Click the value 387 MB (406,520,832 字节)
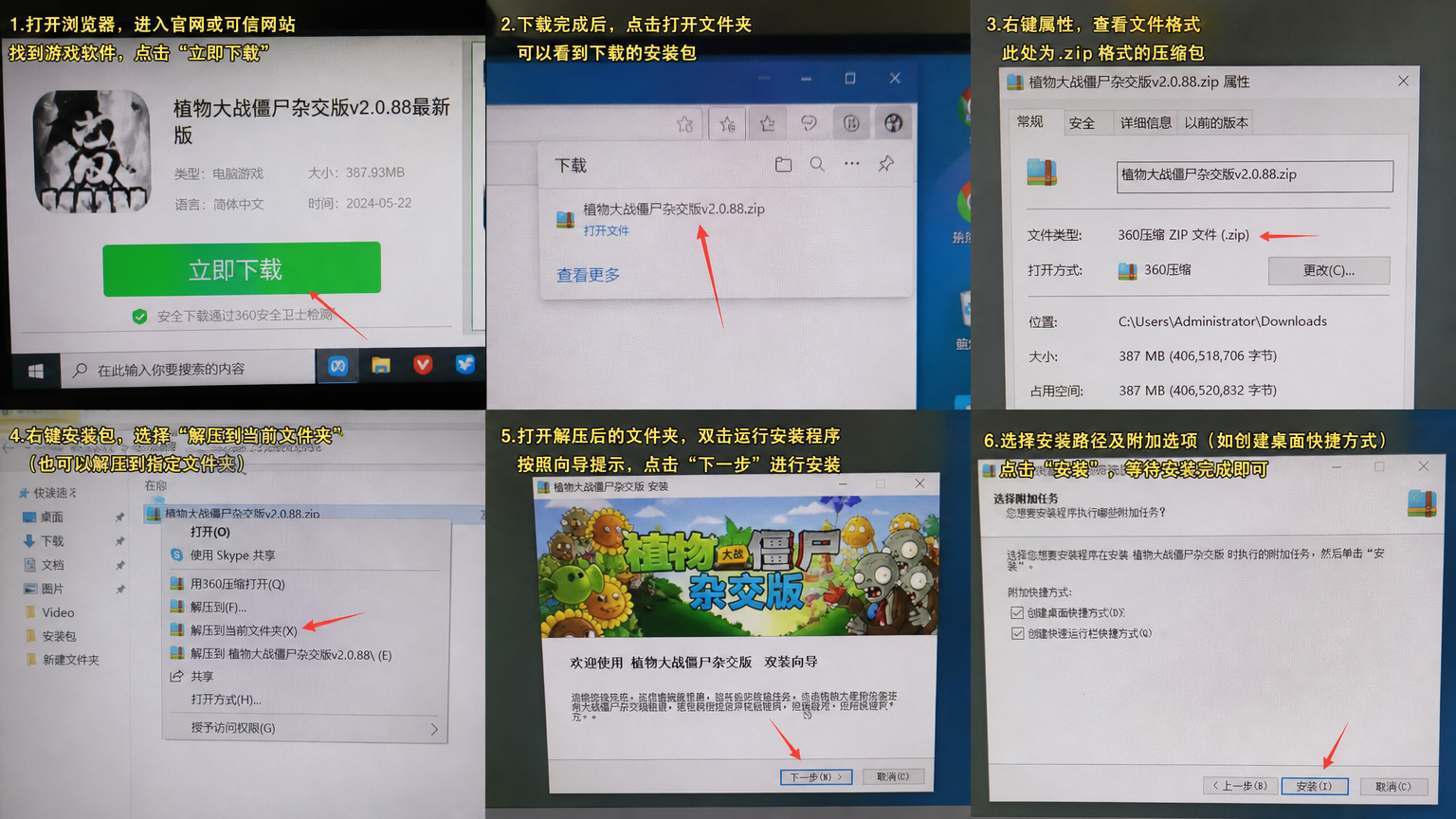This screenshot has height=819, width=1456. click(x=1198, y=391)
